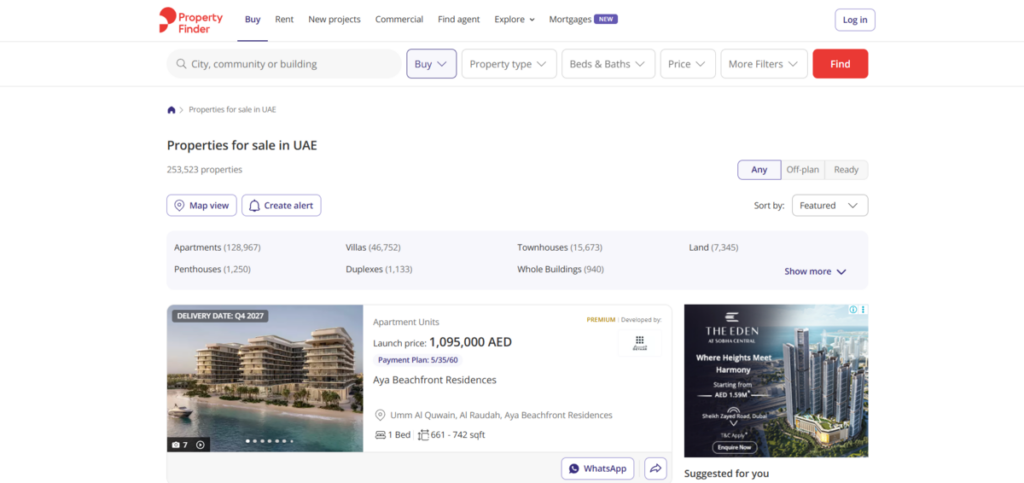Open Aya Beachfront Residences title

coord(435,380)
